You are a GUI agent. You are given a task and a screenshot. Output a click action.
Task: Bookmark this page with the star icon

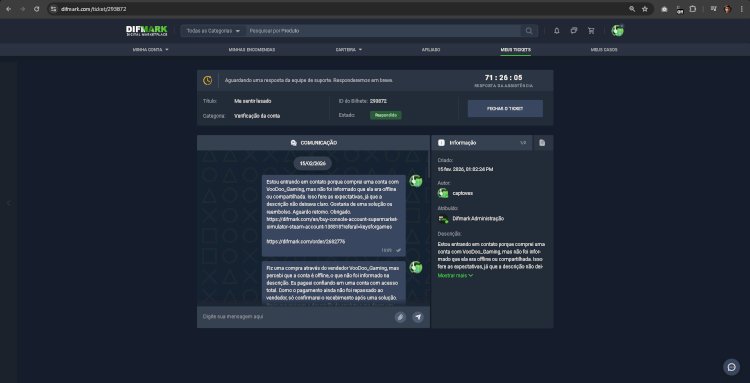point(645,9)
